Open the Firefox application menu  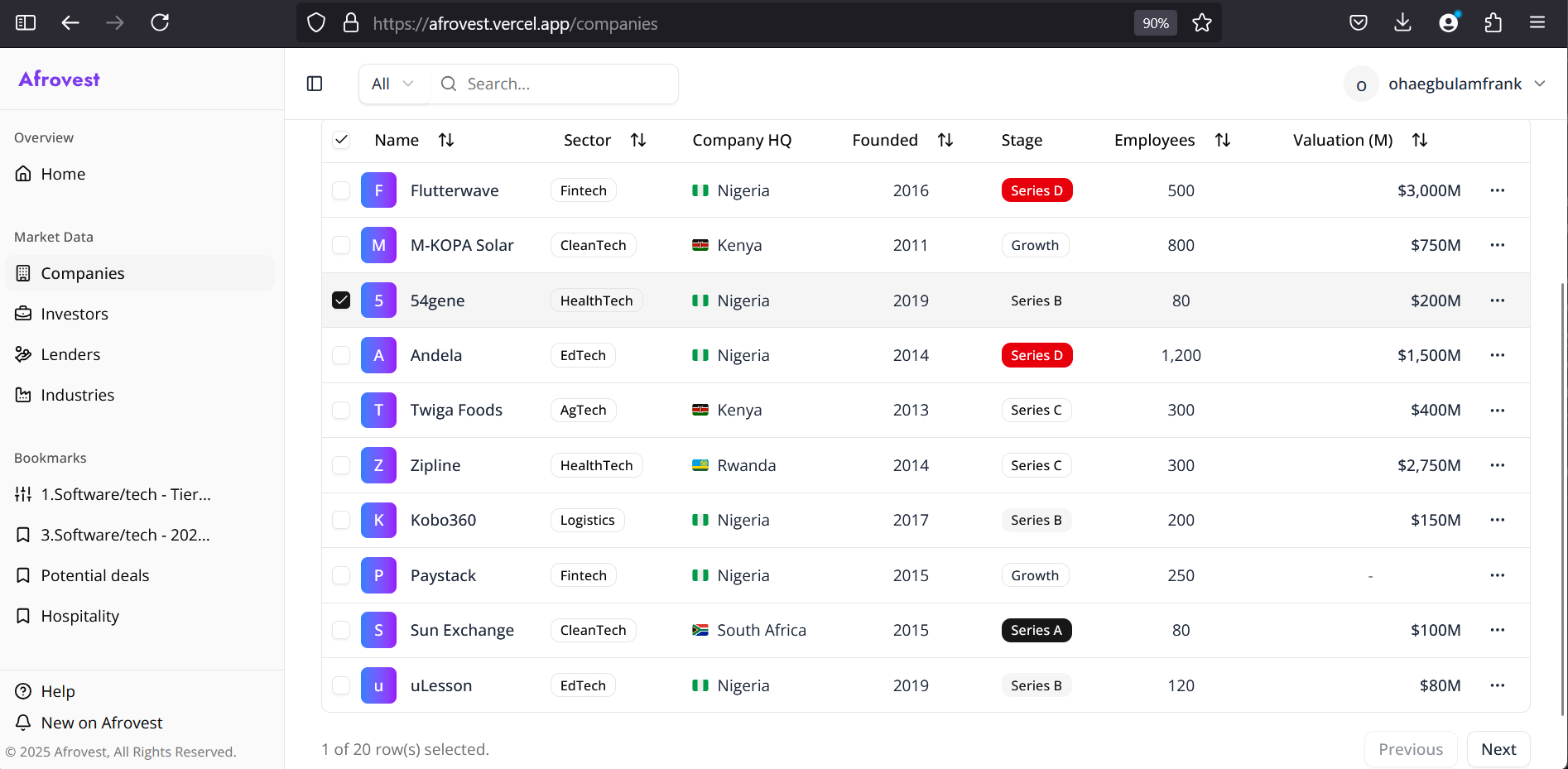[1539, 22]
